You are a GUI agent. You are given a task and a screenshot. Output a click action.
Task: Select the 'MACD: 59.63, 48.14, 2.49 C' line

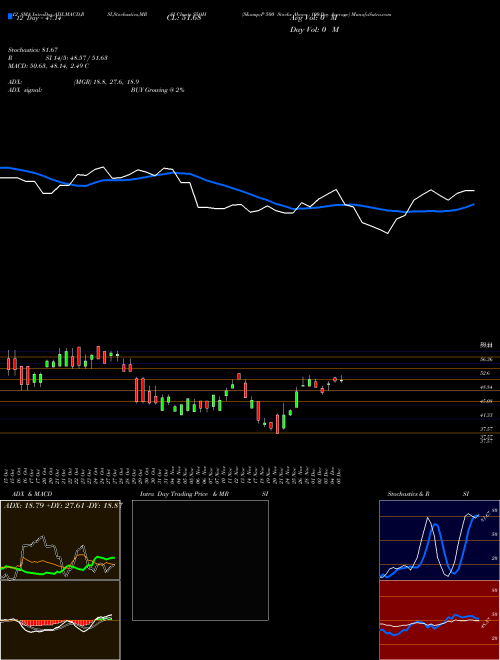click(x=48, y=66)
